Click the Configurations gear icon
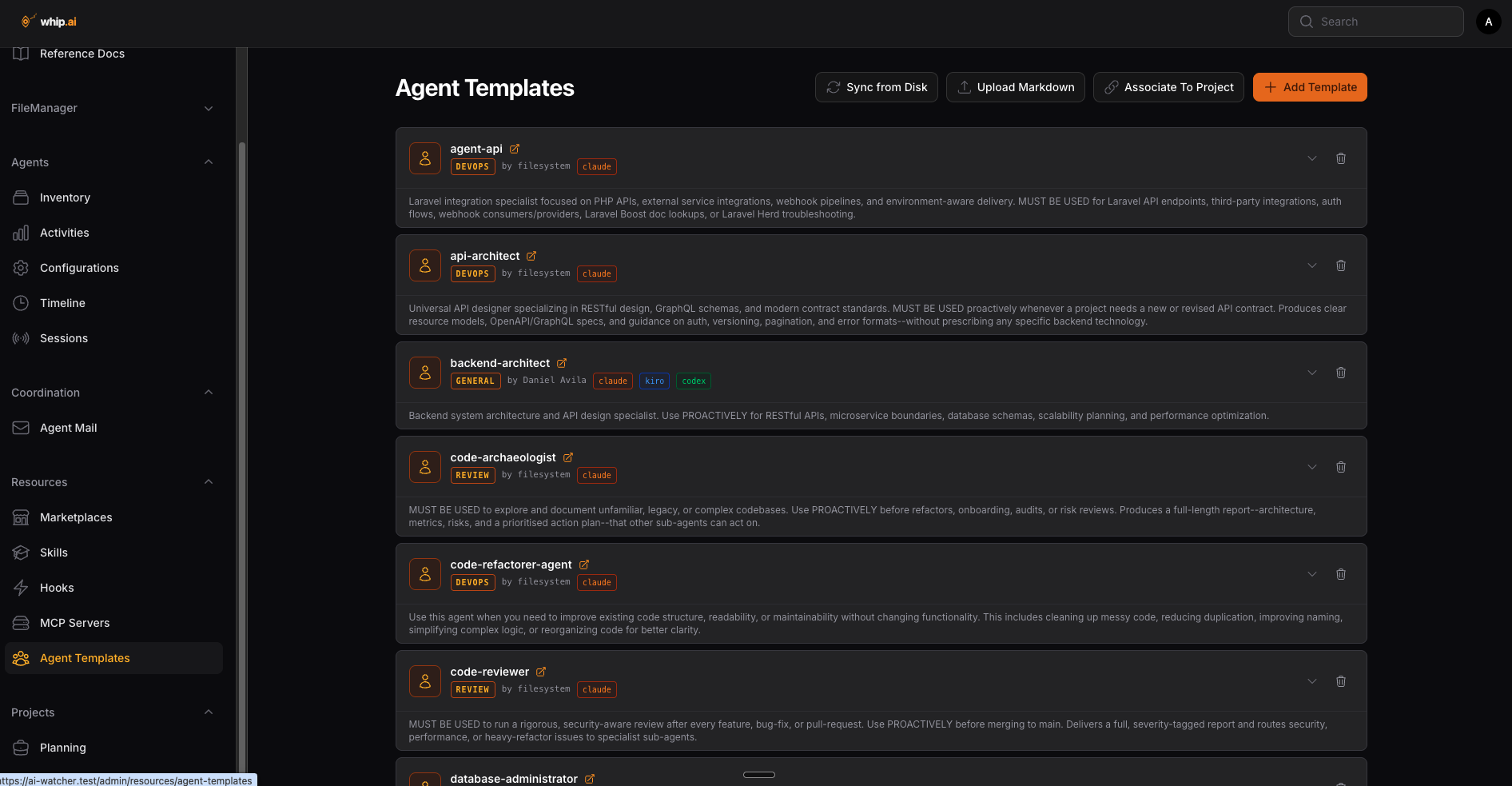The width and height of the screenshot is (1512, 786). (x=21, y=268)
